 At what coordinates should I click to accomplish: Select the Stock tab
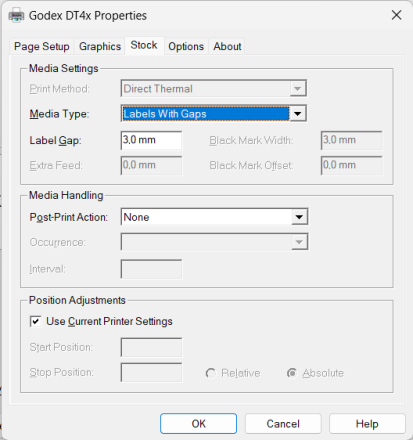point(144,45)
